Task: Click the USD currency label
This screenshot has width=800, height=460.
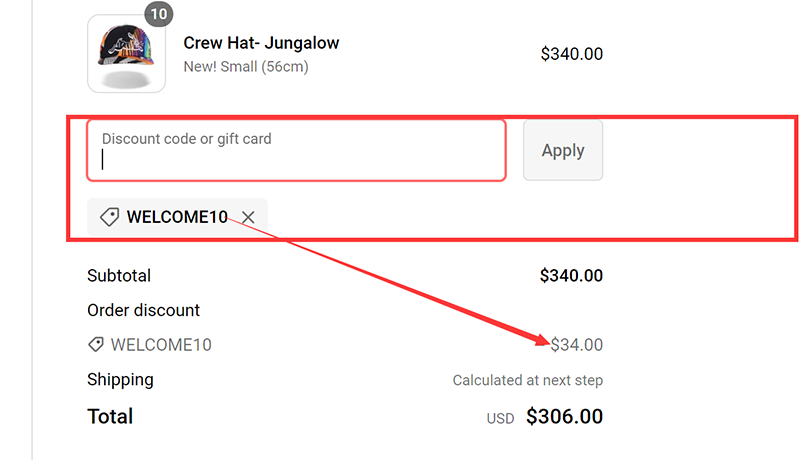Action: coord(501,418)
